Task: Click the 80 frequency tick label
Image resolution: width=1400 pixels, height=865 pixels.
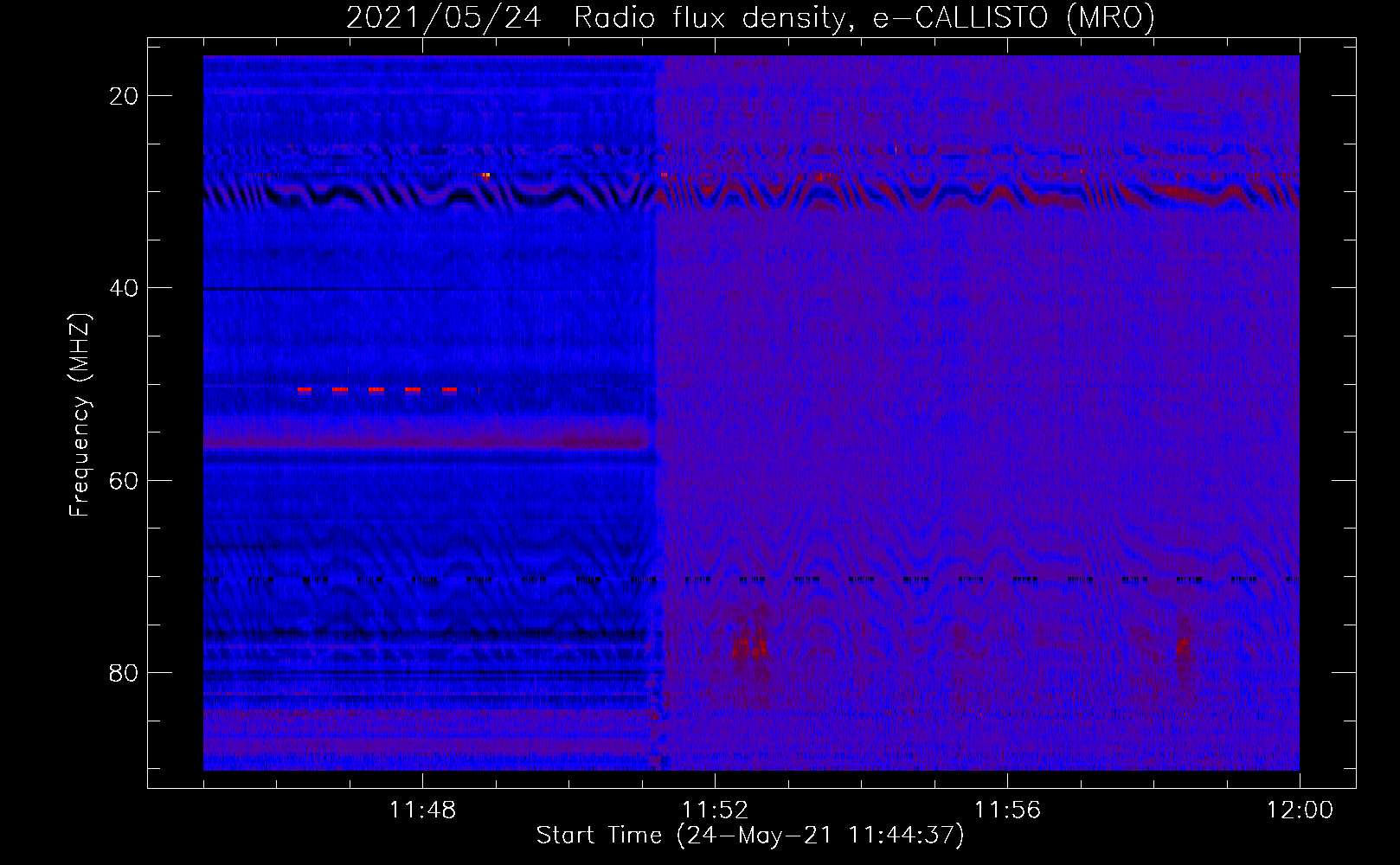Action: coord(125,672)
